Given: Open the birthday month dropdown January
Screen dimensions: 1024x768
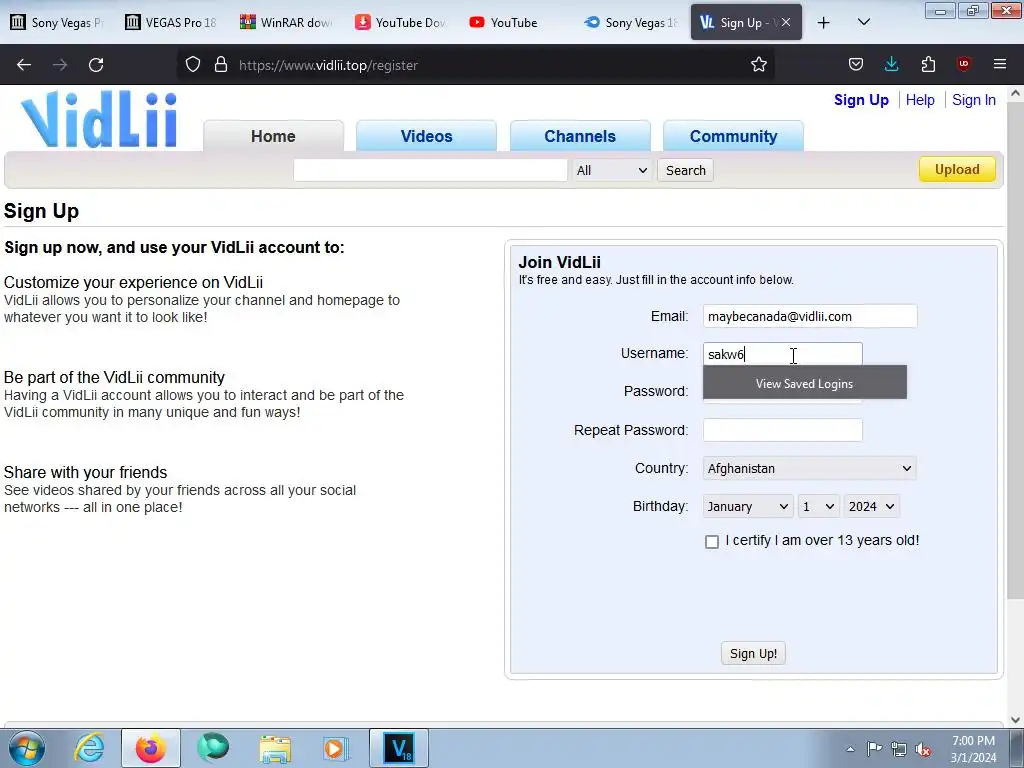Looking at the screenshot, I should pos(748,506).
